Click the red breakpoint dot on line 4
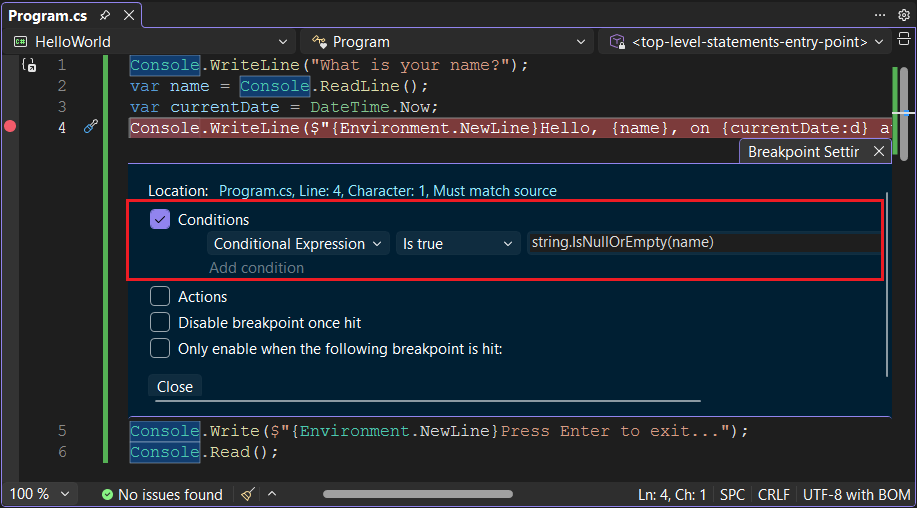Image resolution: width=917 pixels, height=508 pixels. (11, 127)
